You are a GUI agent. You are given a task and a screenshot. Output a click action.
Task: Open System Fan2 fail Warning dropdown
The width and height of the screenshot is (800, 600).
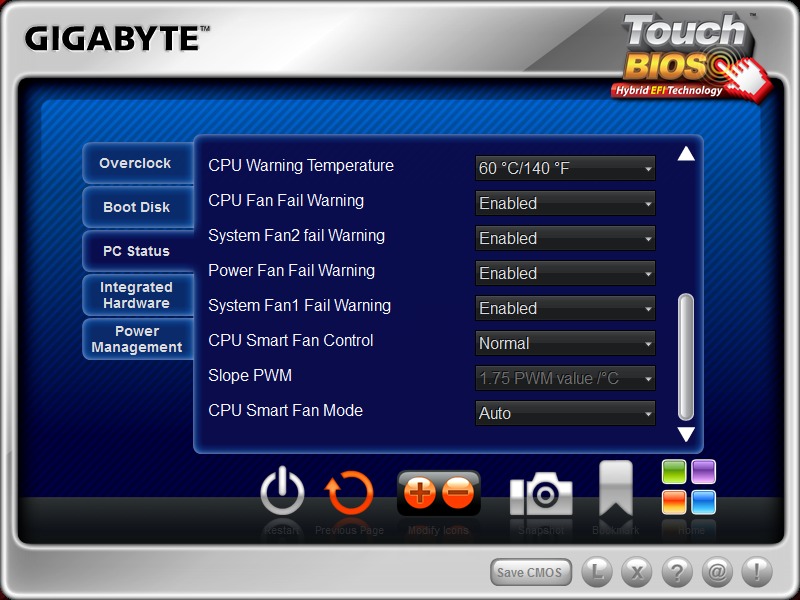click(x=565, y=238)
